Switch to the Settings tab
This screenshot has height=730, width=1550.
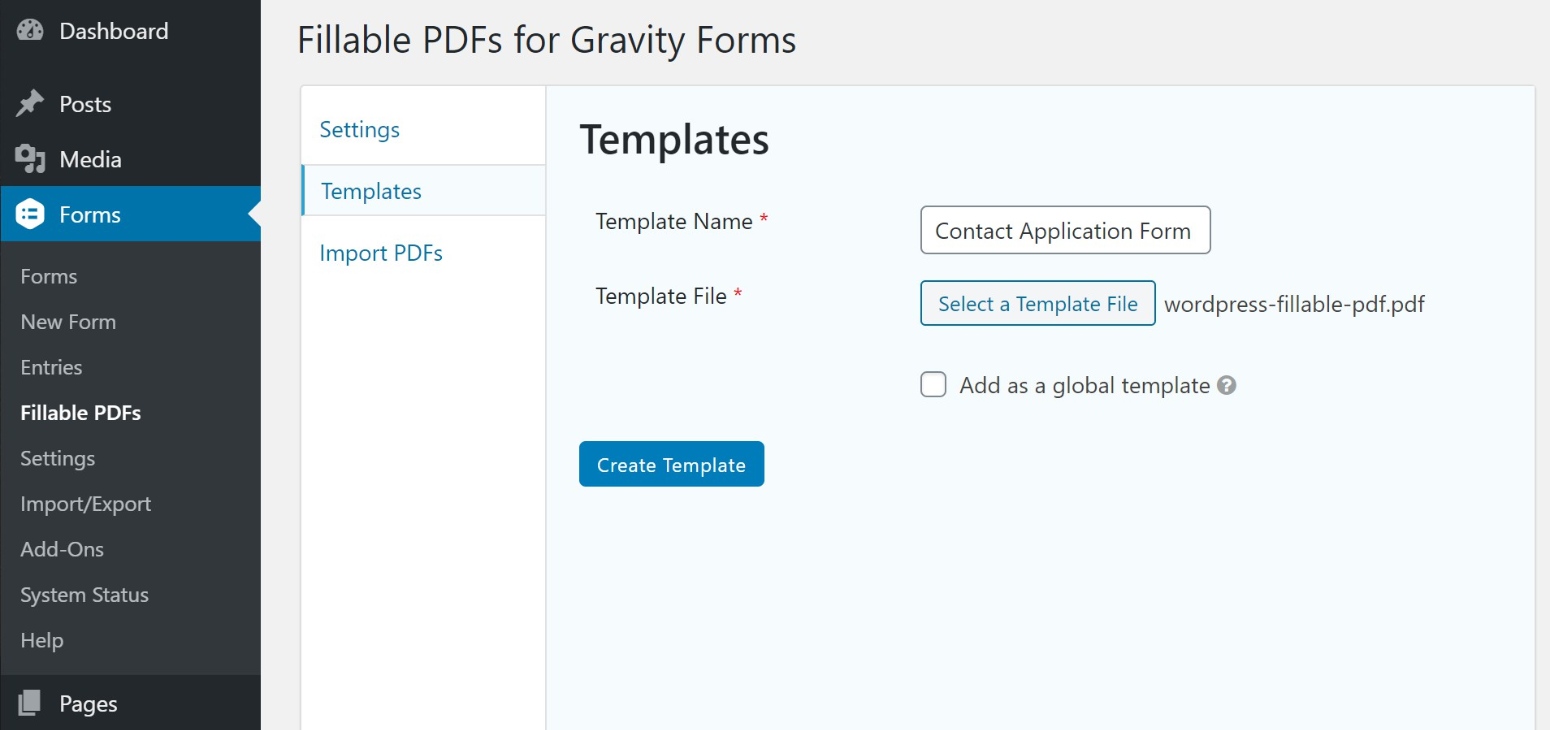coord(359,129)
